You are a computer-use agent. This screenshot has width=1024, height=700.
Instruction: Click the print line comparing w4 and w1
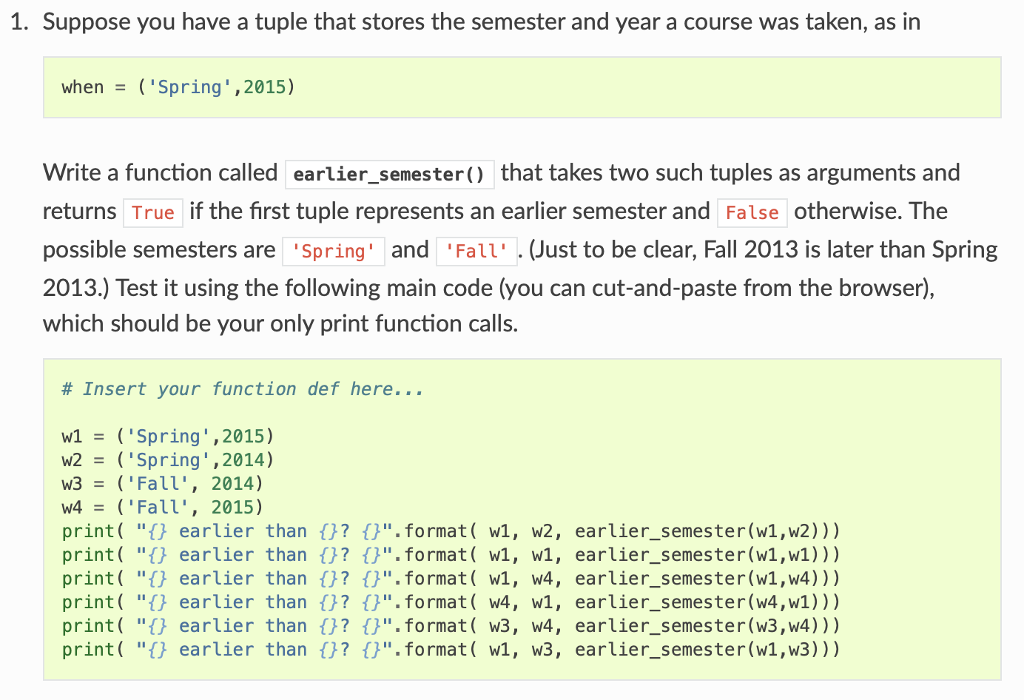coord(450,601)
